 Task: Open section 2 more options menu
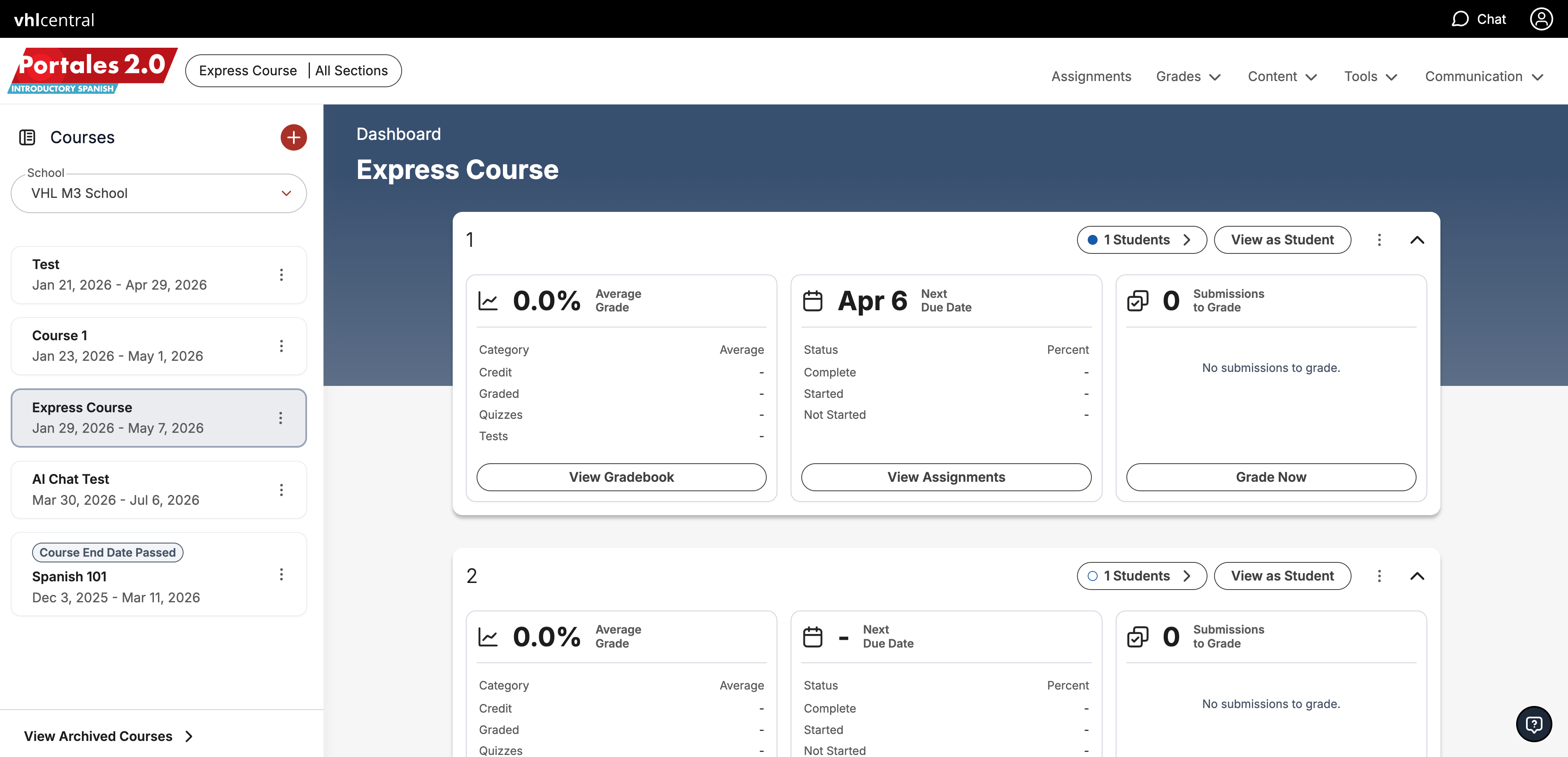[1379, 576]
